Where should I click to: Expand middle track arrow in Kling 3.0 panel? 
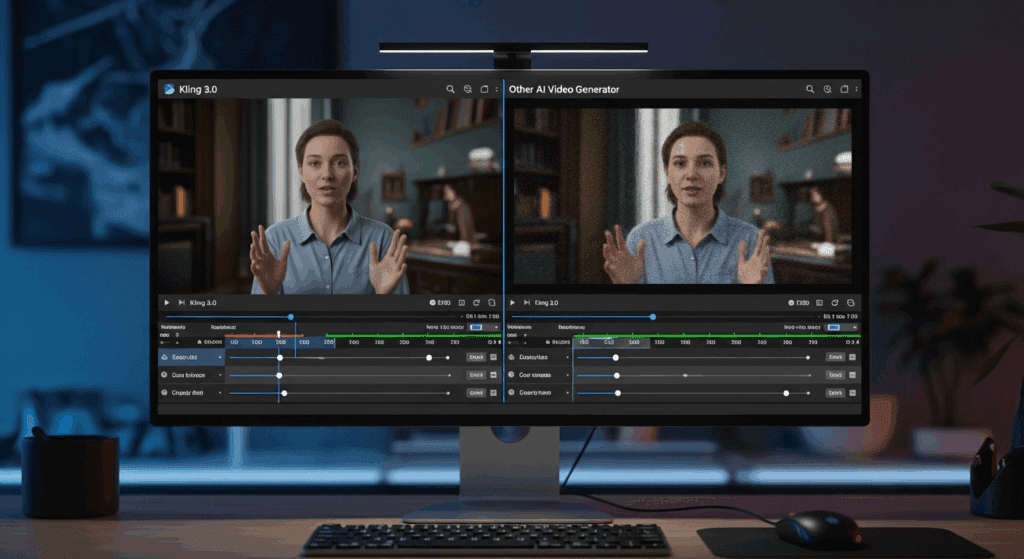pyautogui.click(x=220, y=375)
